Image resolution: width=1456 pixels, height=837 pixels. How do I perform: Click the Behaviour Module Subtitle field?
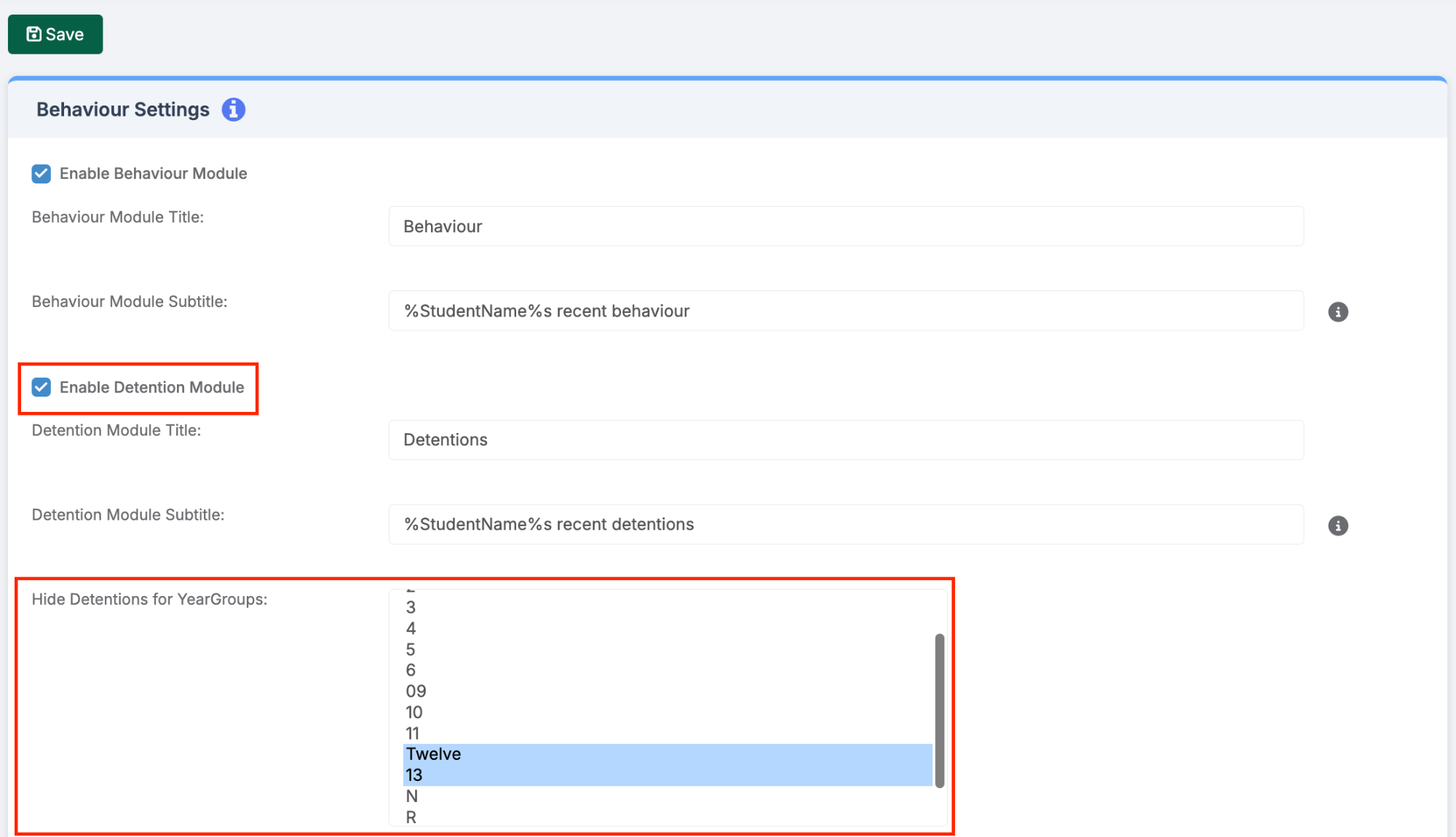point(845,312)
